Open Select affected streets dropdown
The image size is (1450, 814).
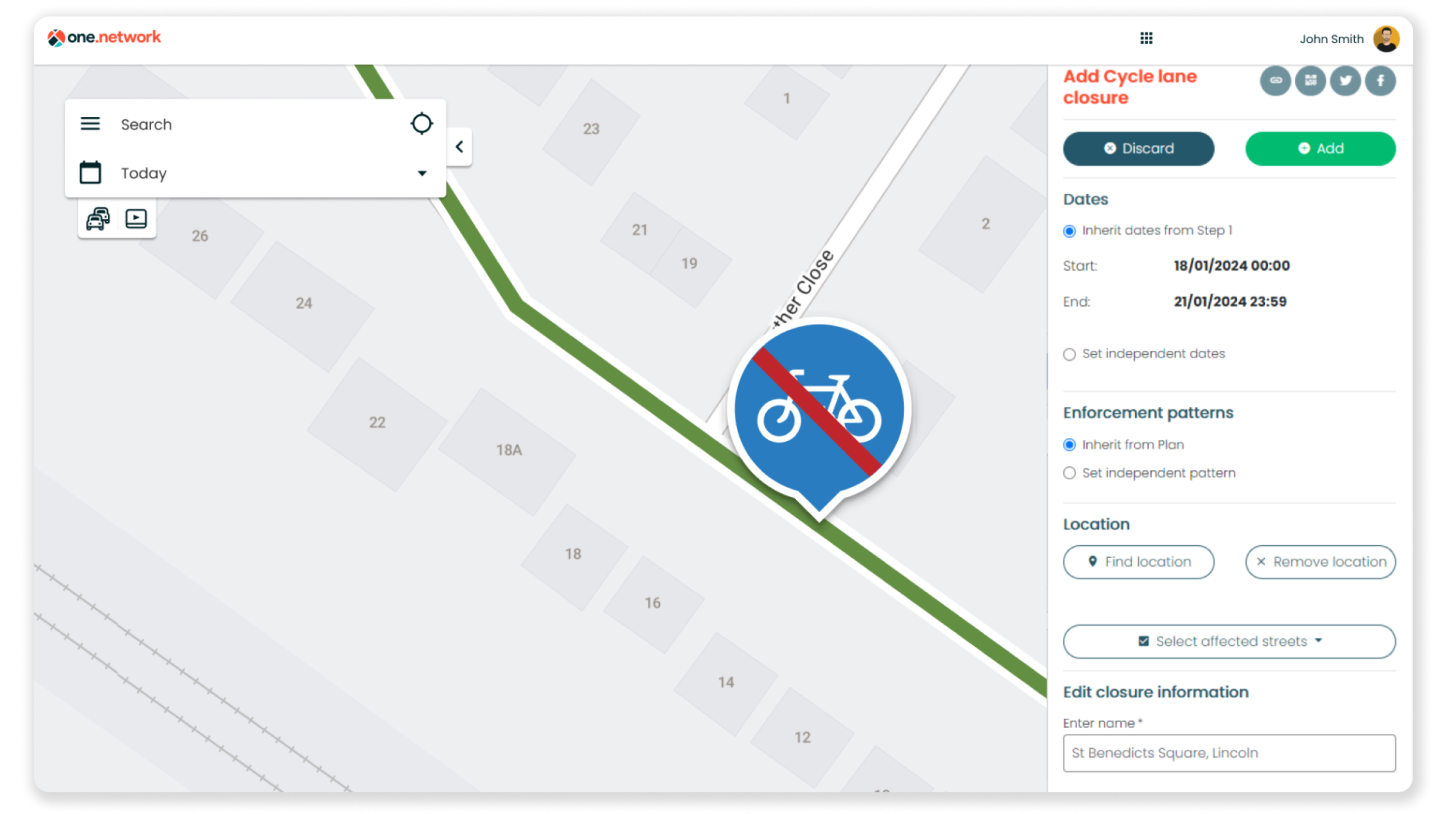(x=1229, y=642)
